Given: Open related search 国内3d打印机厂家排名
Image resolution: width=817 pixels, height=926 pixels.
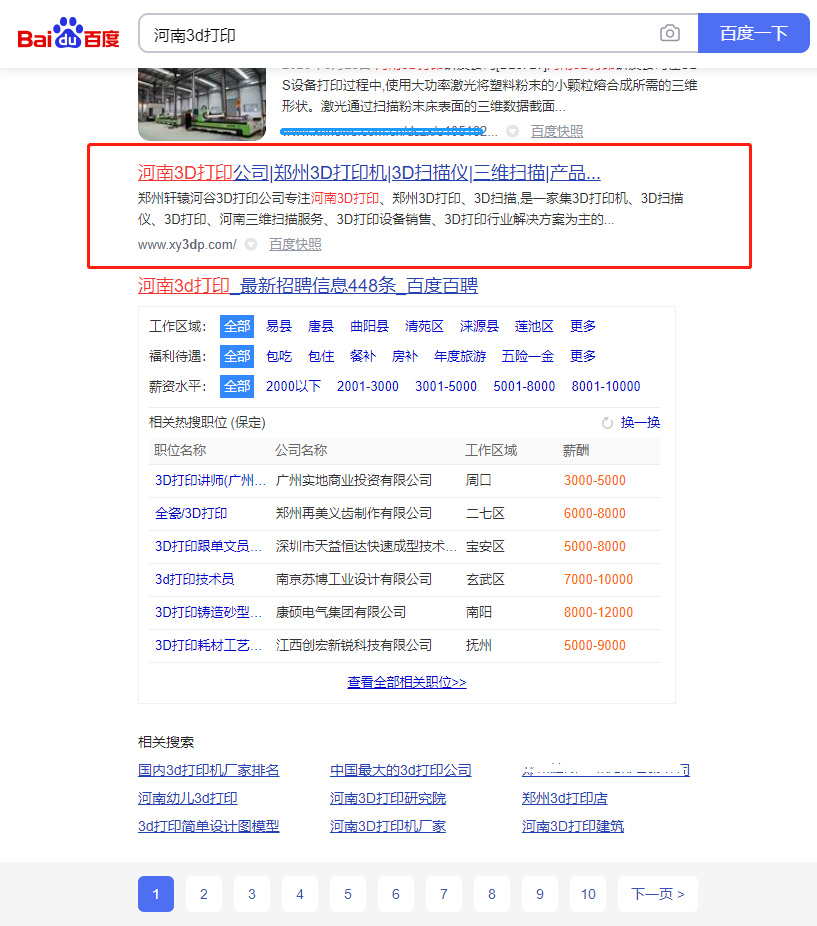Looking at the screenshot, I should click(x=209, y=770).
